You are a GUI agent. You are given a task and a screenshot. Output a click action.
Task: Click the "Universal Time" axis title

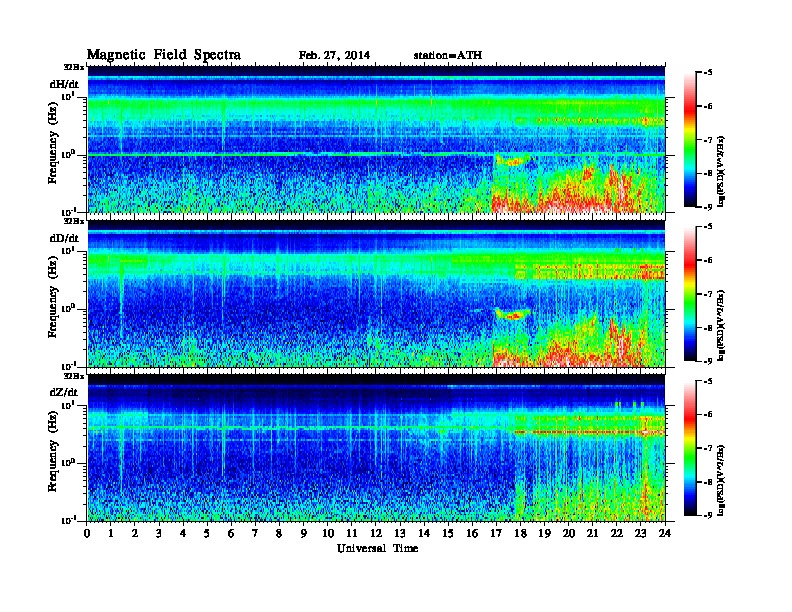tap(377, 548)
